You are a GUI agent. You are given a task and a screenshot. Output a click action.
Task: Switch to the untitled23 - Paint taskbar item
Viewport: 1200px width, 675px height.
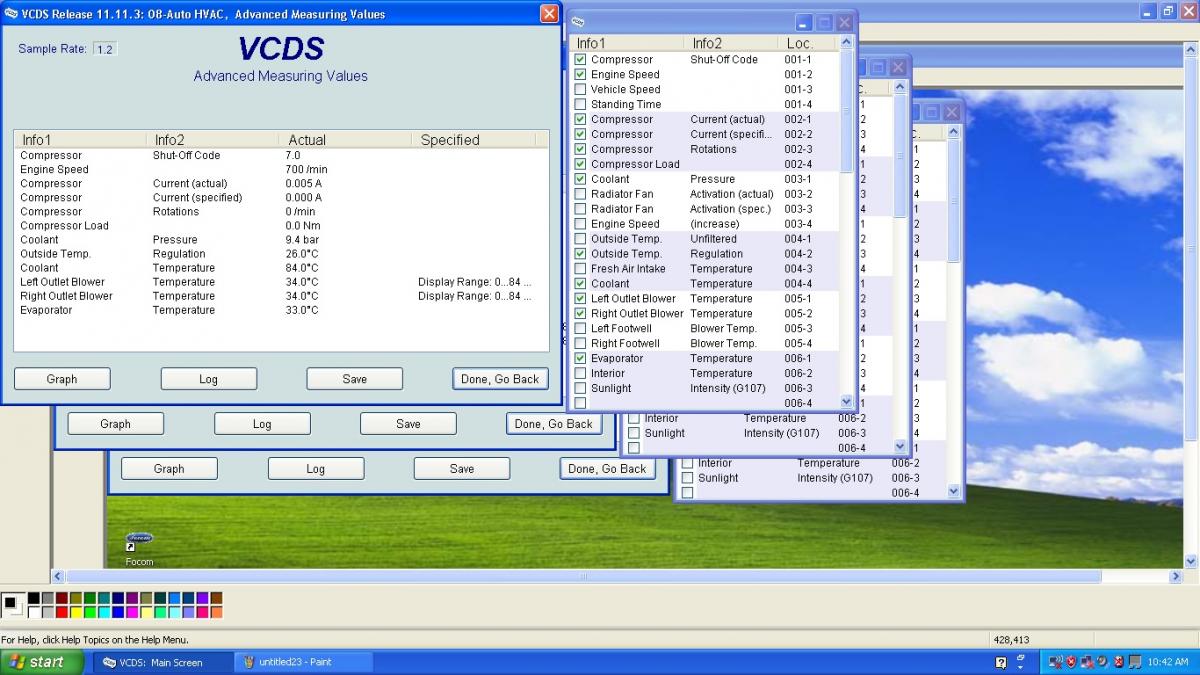[303, 662]
